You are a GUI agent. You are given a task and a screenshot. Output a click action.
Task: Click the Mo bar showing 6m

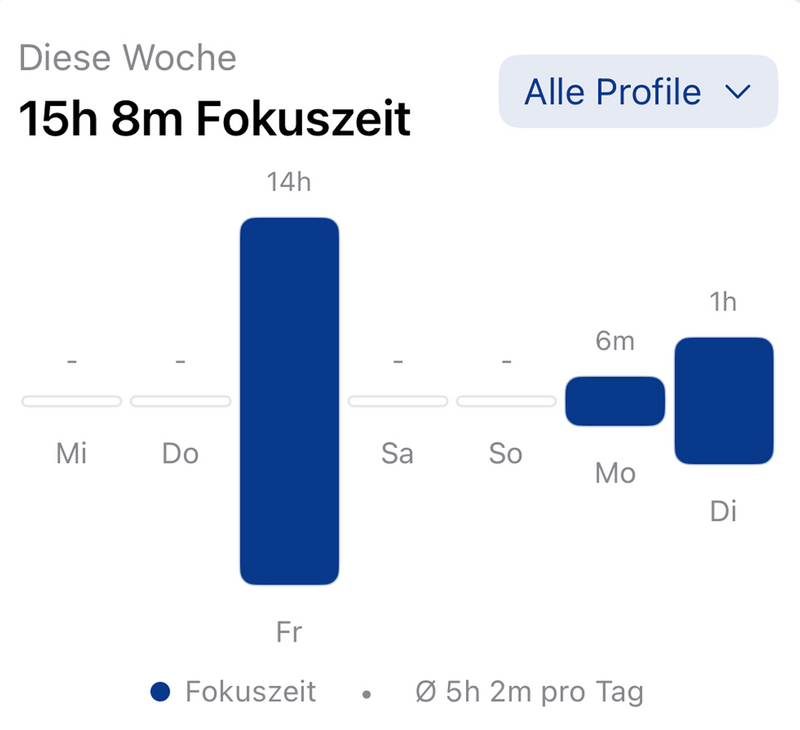click(615, 400)
